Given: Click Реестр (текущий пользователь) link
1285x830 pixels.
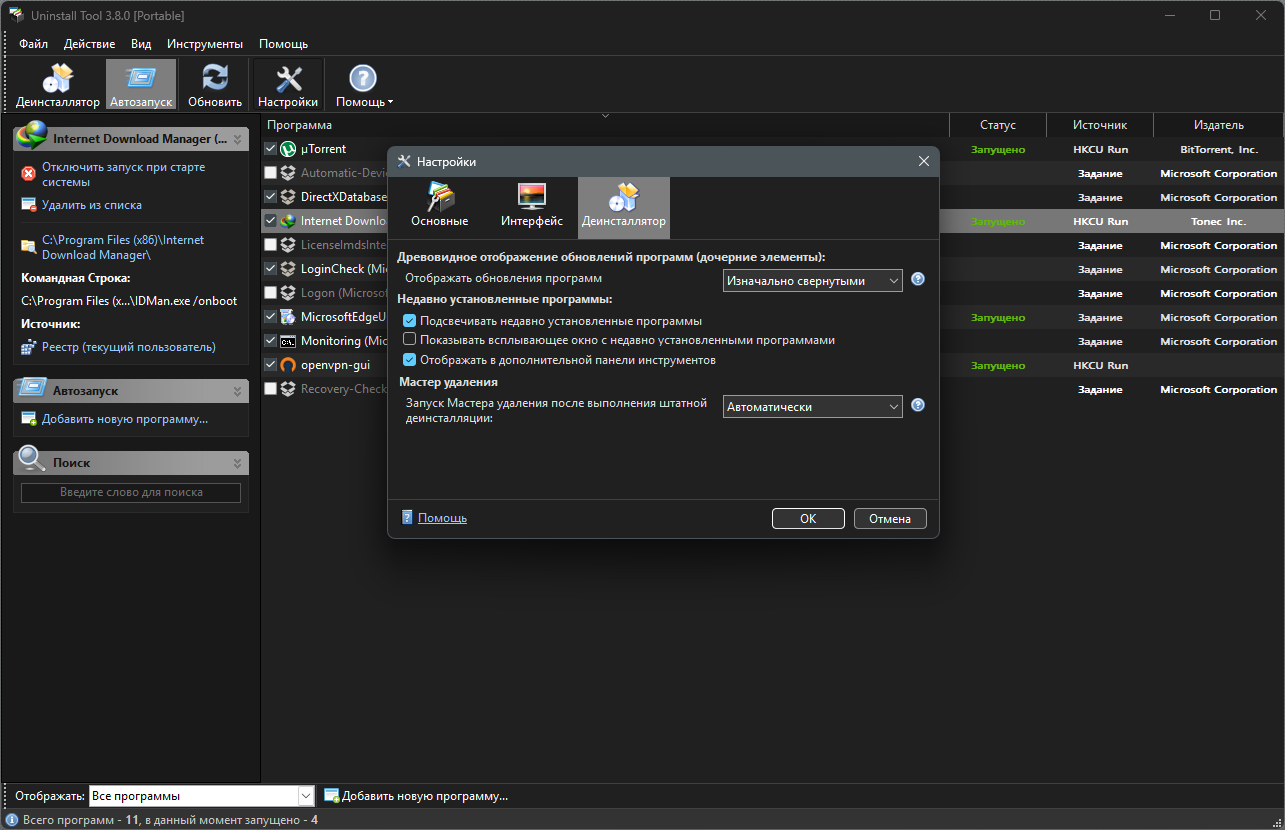Looking at the screenshot, I should (x=128, y=347).
